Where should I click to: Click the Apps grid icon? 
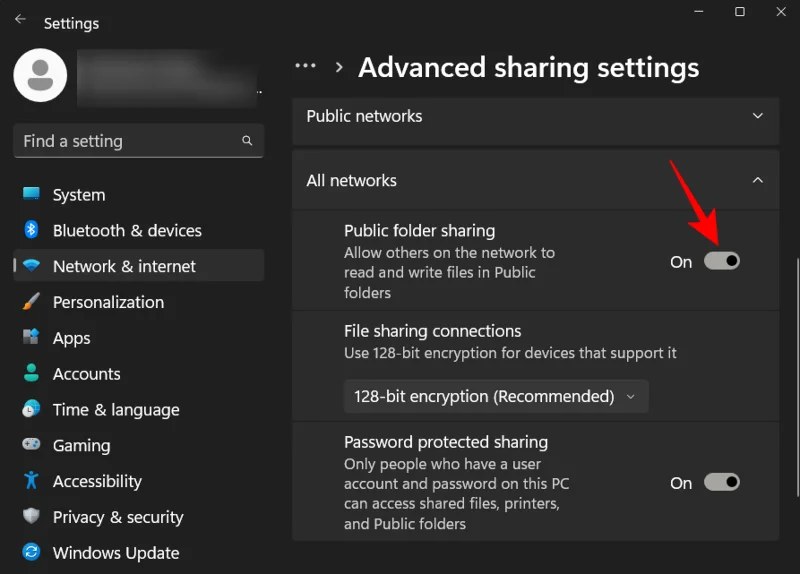31,337
